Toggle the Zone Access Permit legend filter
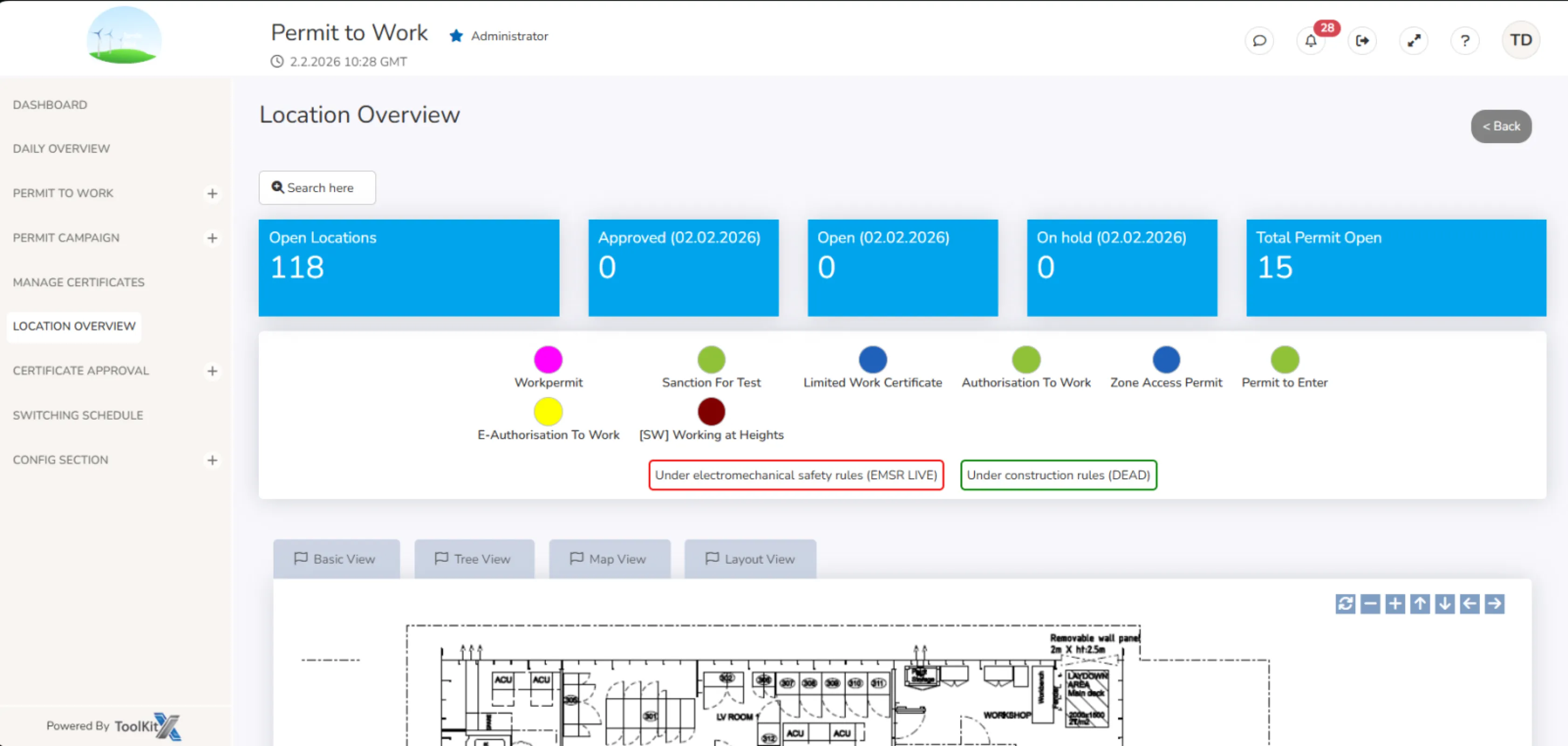1568x746 pixels. tap(1166, 359)
